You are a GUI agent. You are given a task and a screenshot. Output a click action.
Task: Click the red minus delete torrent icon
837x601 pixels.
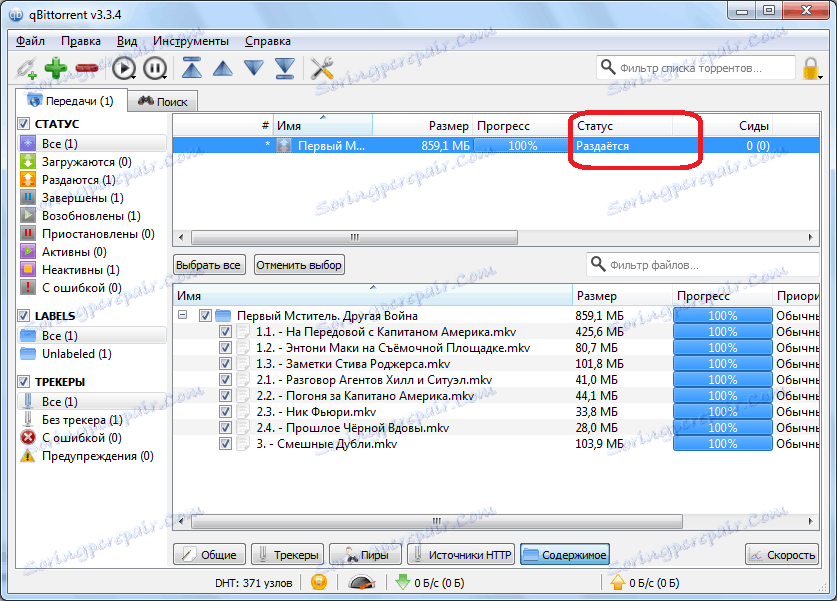click(x=86, y=68)
